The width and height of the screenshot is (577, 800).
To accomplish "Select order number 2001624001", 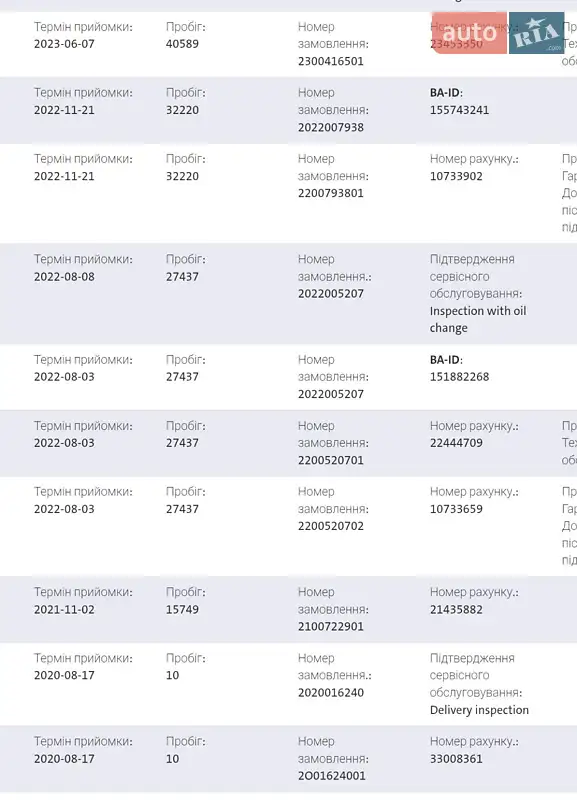I will point(332,776).
